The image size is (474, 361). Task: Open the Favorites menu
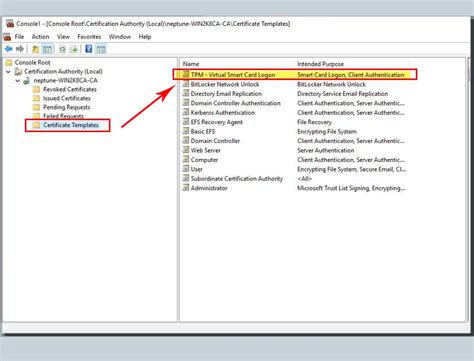(89, 37)
